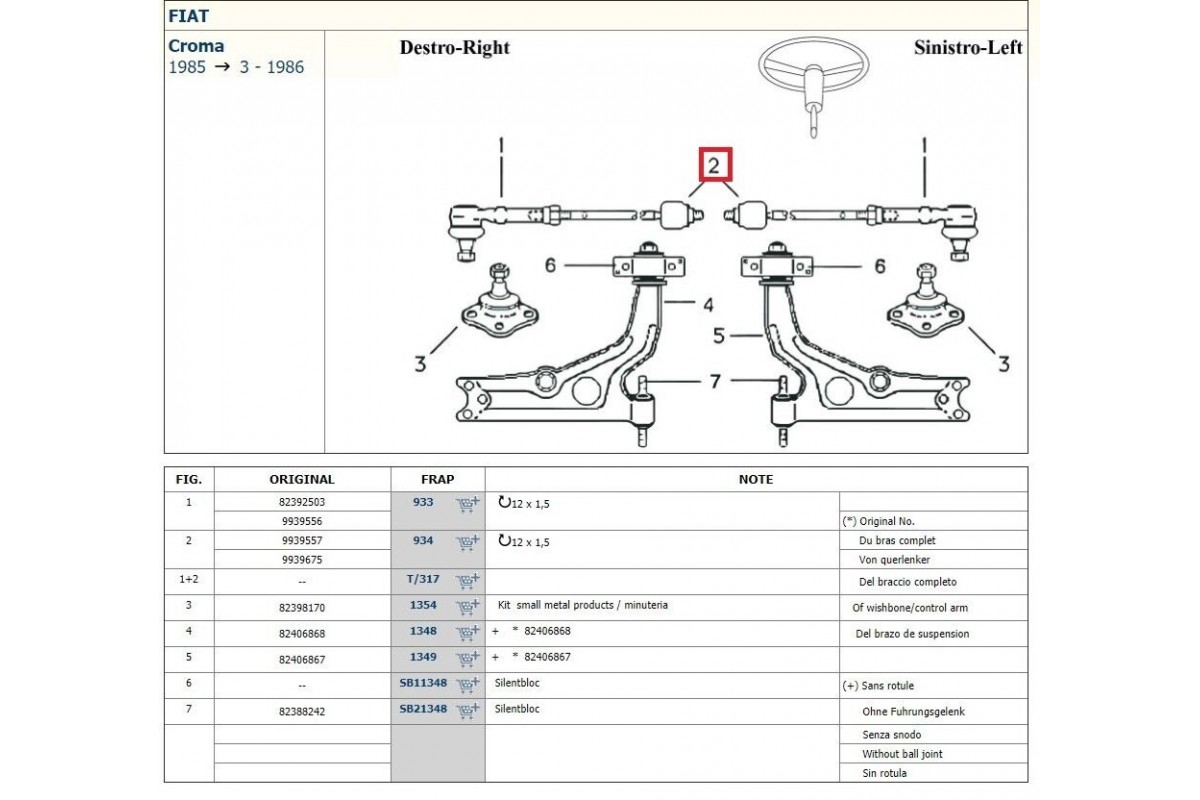Click the ORIGINAL column header

coord(302,480)
